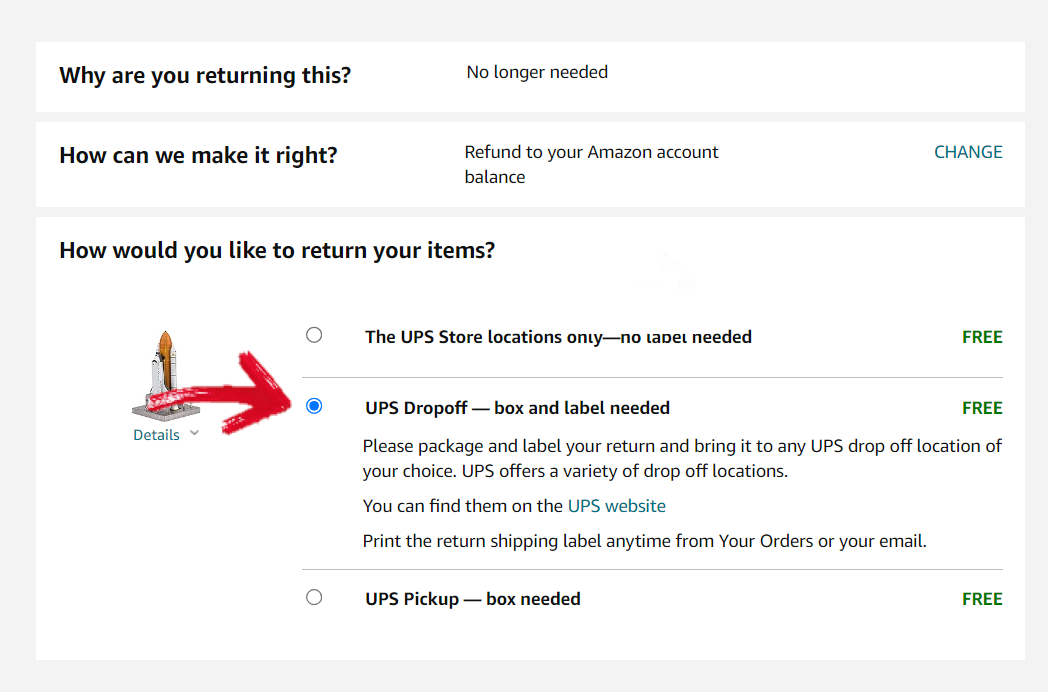1048x692 pixels.
Task: Click the 'No longer needed' return reason
Action: click(x=537, y=72)
